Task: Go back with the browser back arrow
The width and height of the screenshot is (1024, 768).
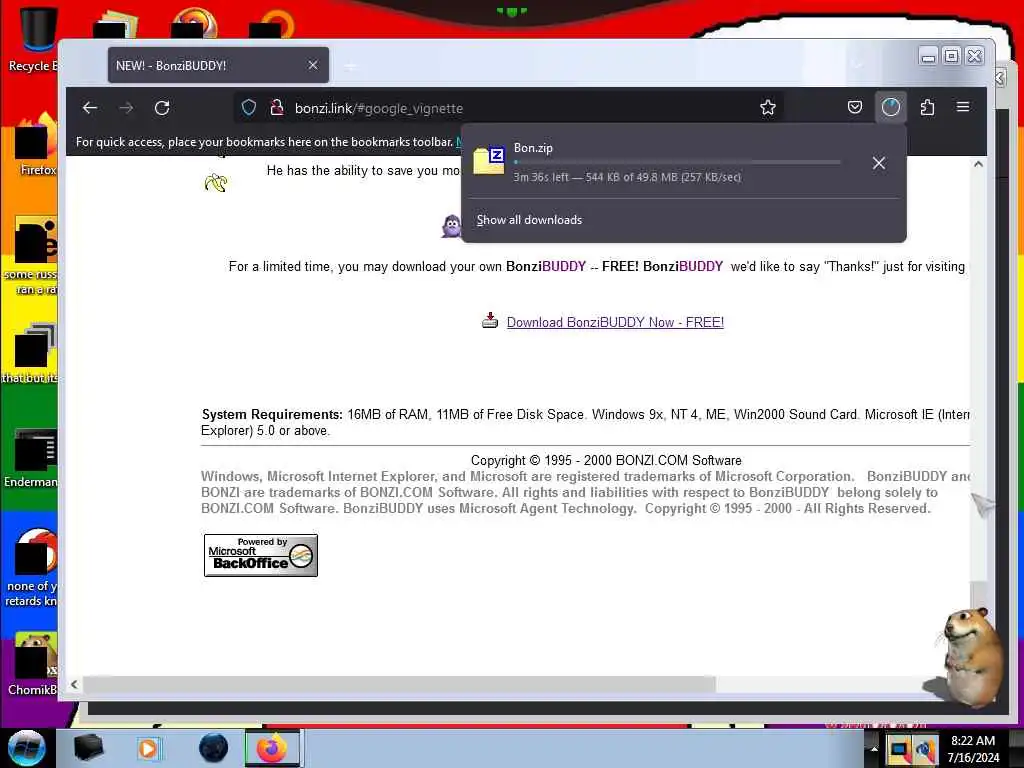Action: tap(90, 108)
